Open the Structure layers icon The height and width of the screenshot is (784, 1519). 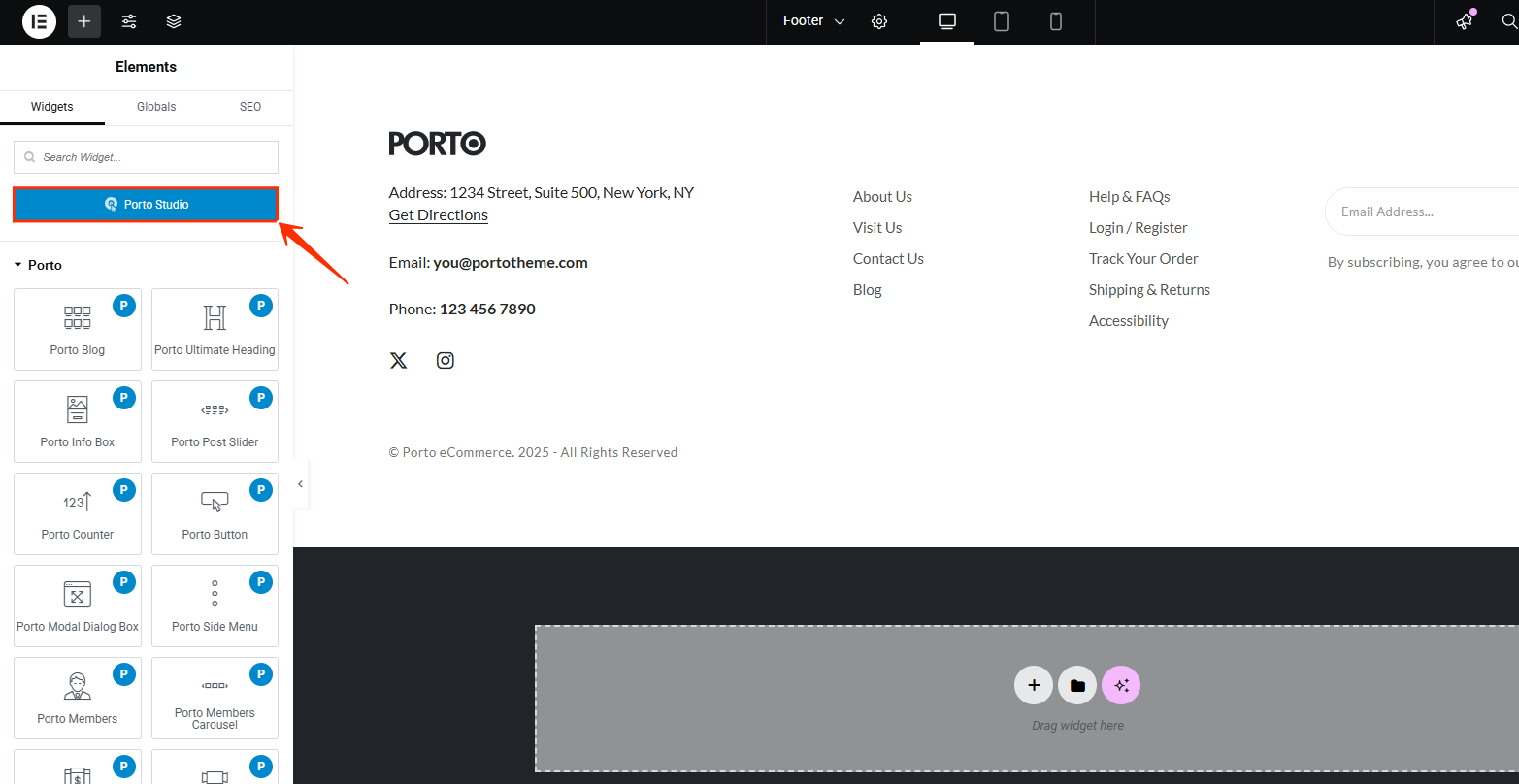[x=174, y=21]
